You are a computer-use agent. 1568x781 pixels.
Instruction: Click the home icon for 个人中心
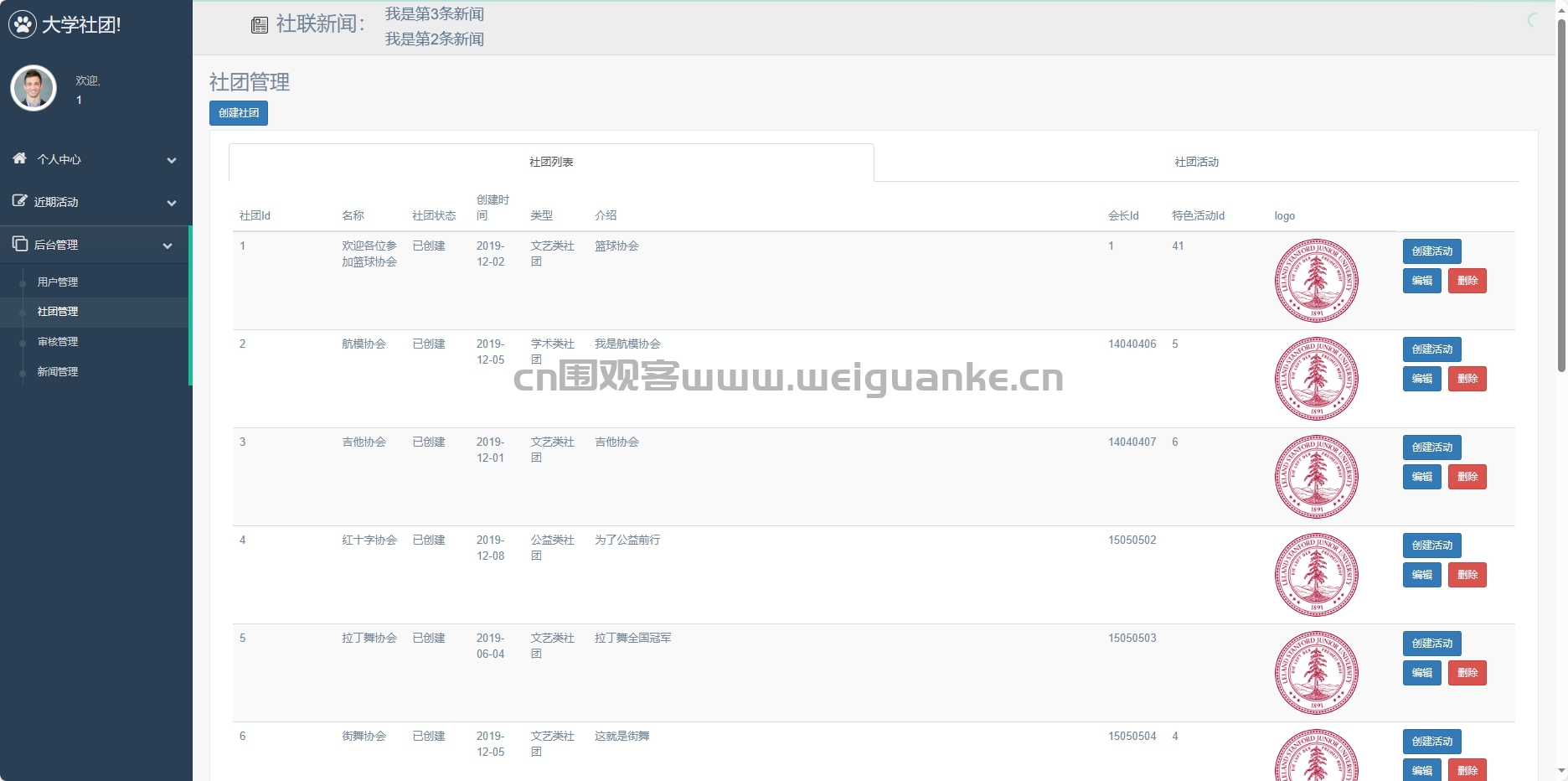point(19,158)
